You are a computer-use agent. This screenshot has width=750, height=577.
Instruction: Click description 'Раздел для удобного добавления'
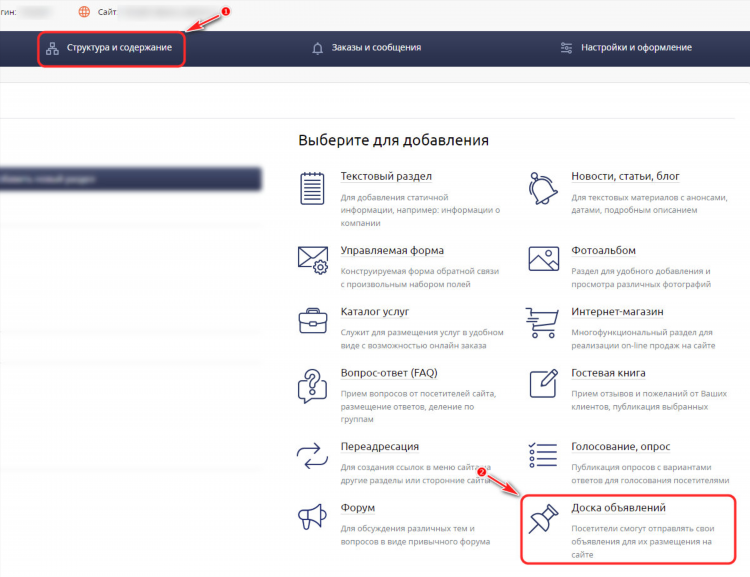(641, 277)
